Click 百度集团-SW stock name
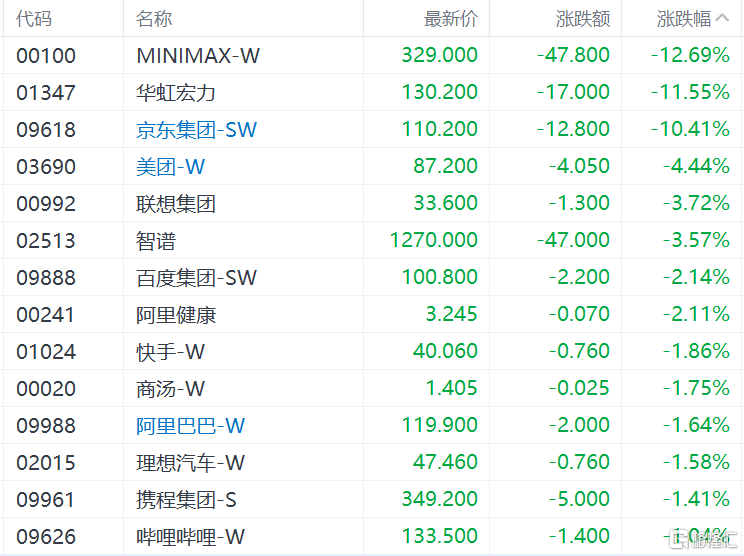744x556 pixels. pos(196,278)
